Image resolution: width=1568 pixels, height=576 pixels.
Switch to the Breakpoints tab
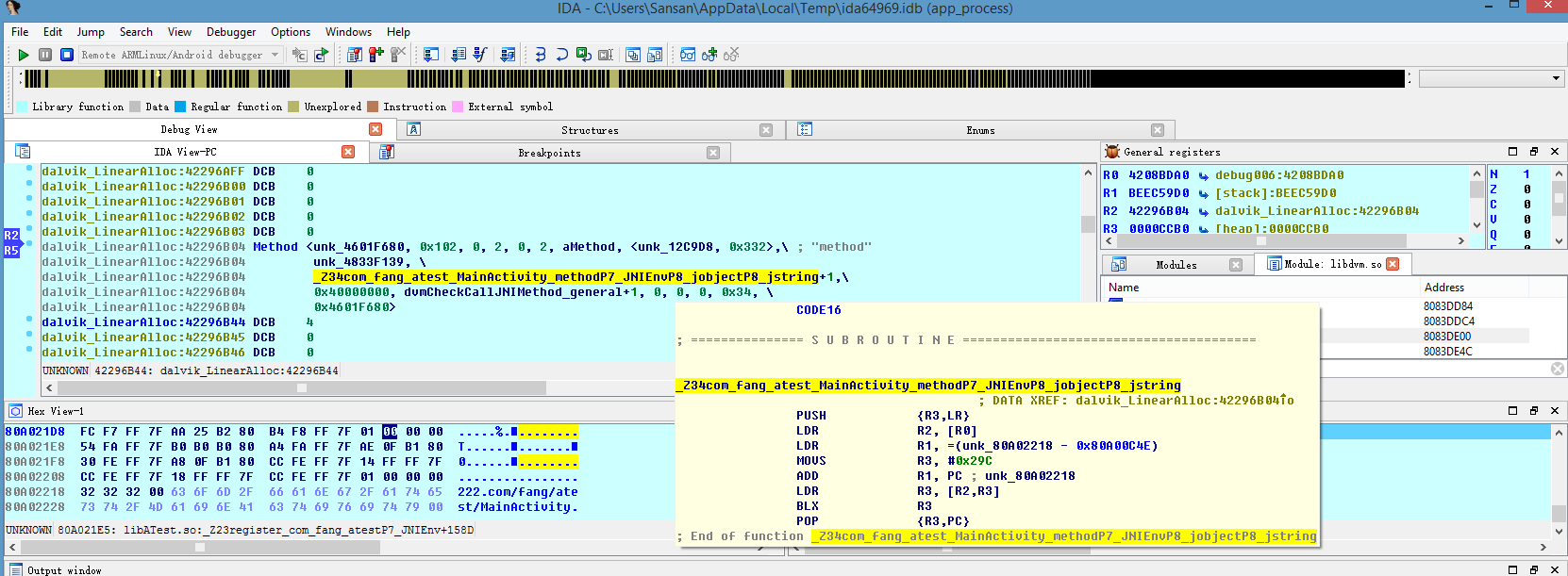pos(549,153)
